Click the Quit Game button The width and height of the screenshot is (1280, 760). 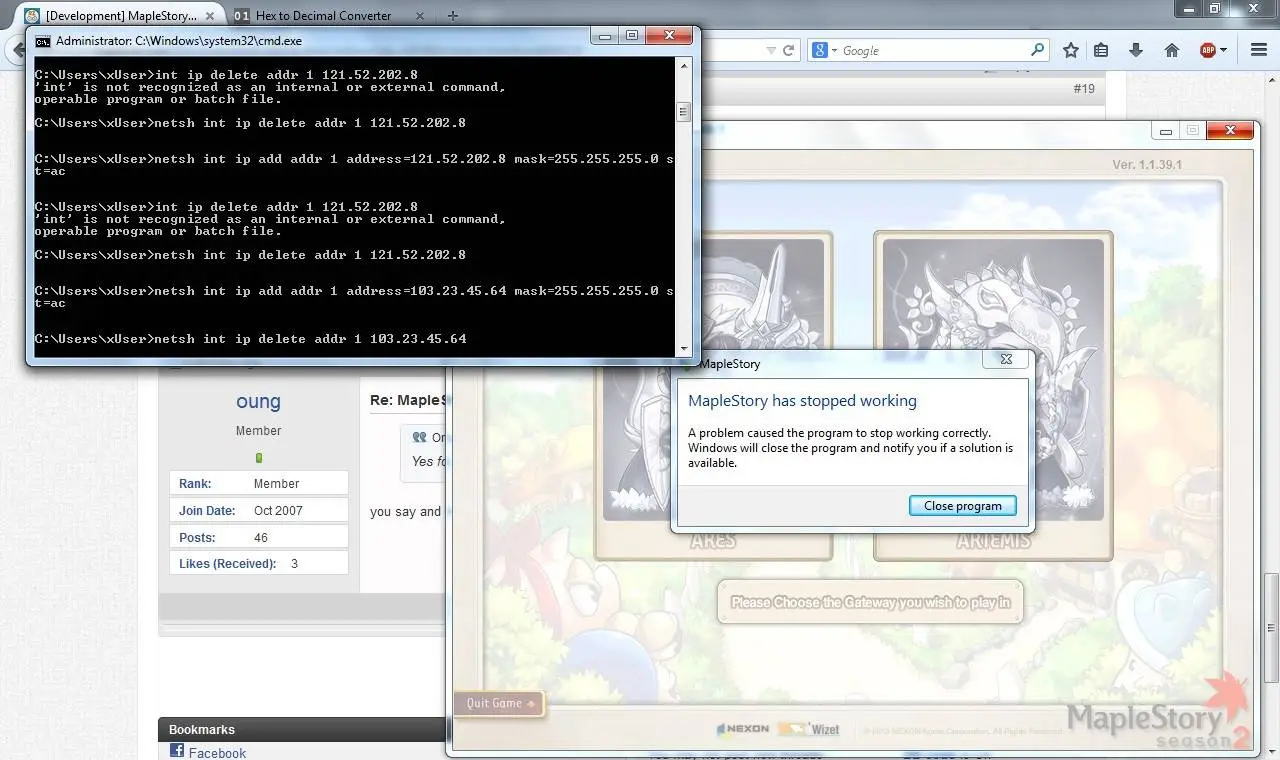tap(499, 703)
